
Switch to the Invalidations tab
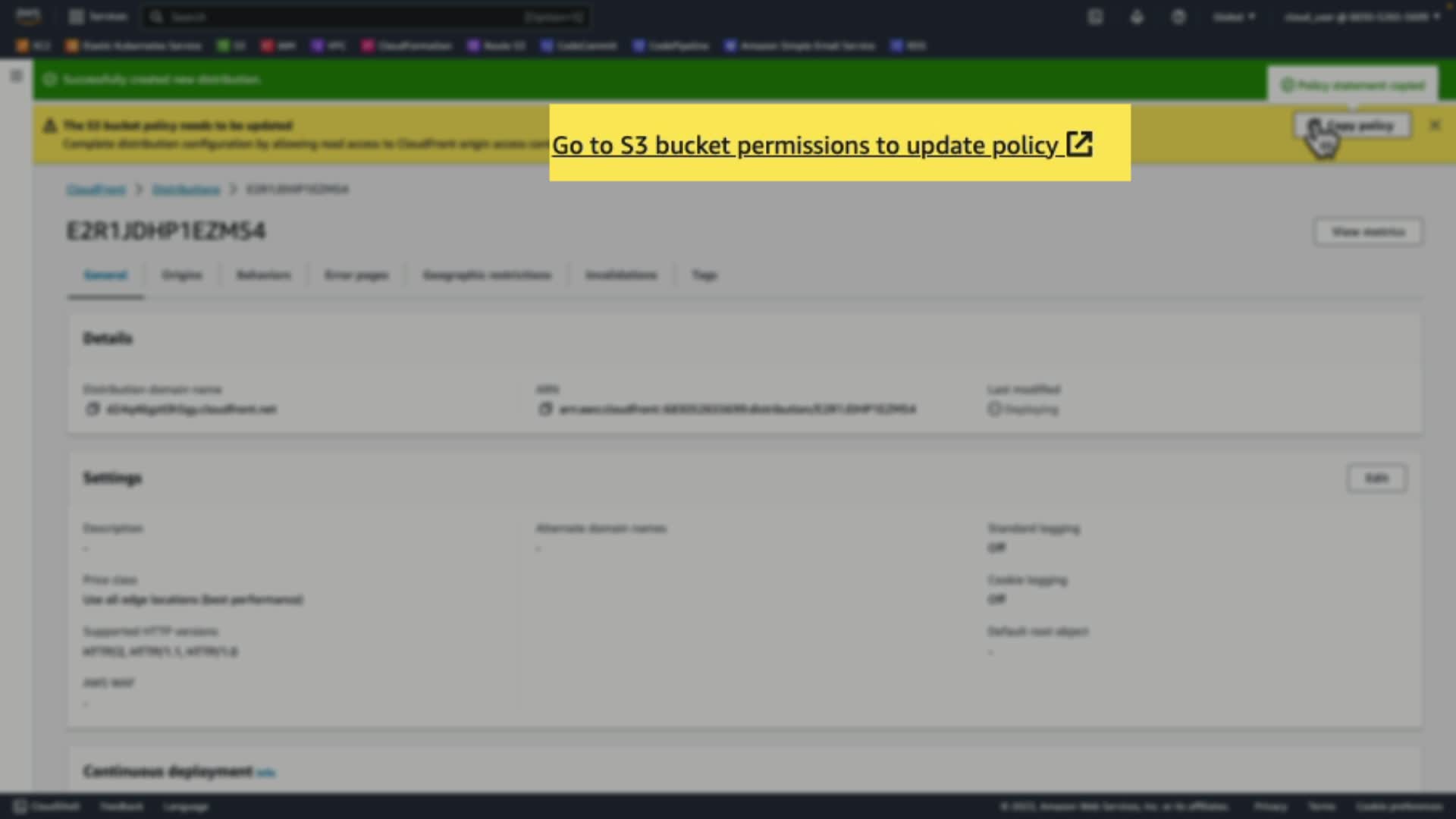click(x=621, y=275)
